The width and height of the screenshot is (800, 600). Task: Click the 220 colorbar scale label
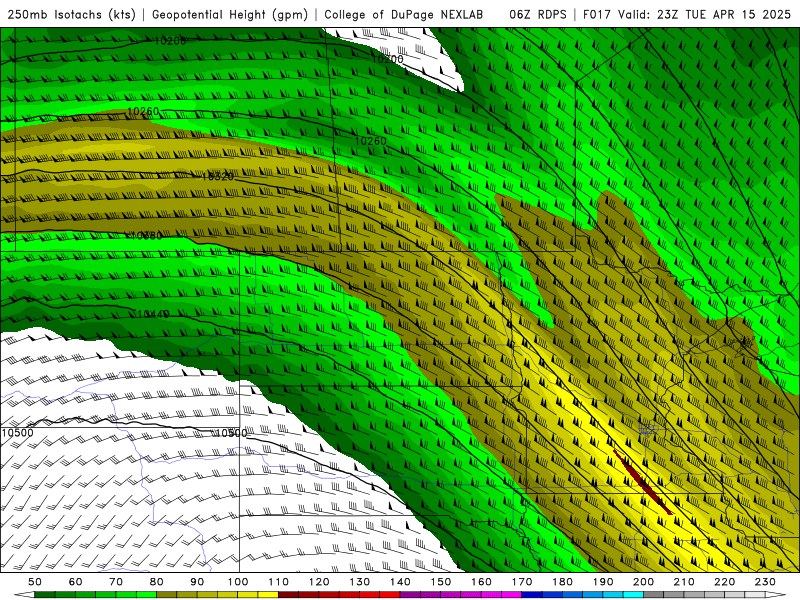coord(724,582)
